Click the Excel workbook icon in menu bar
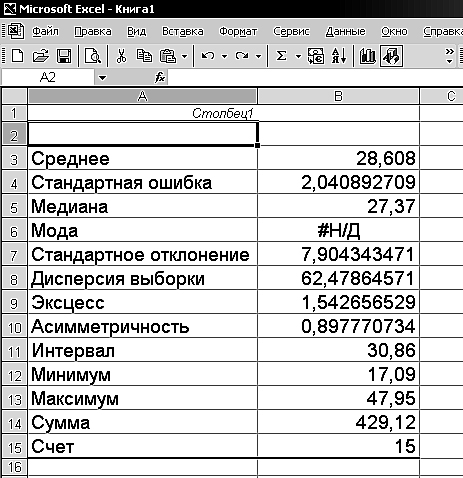This screenshot has height=478, width=463. pos(16,31)
